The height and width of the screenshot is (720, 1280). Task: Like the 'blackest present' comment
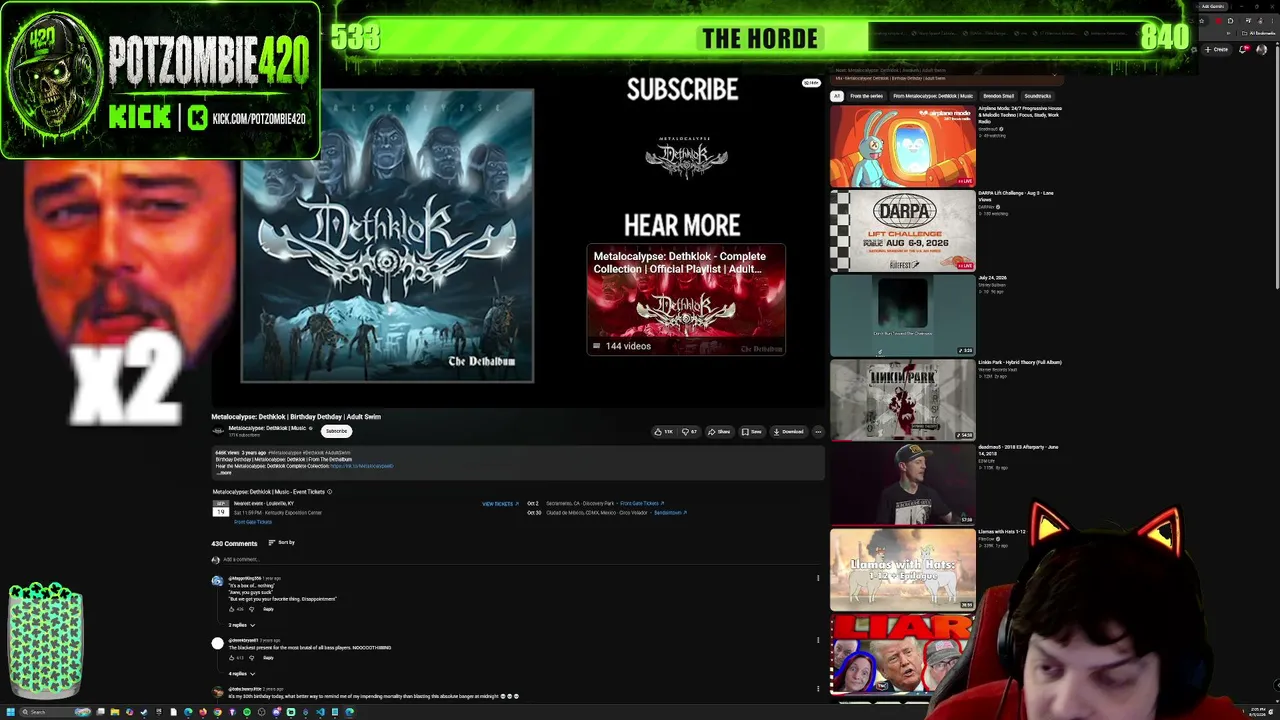click(x=232, y=658)
